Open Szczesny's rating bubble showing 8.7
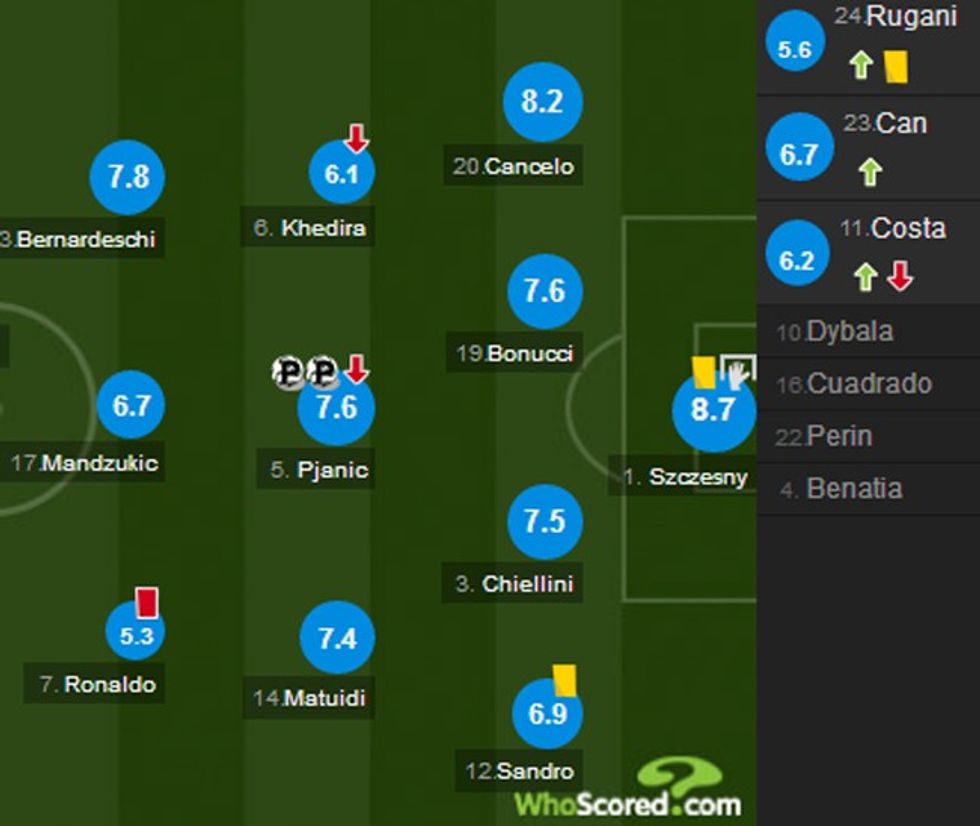980x826 pixels. tap(714, 409)
